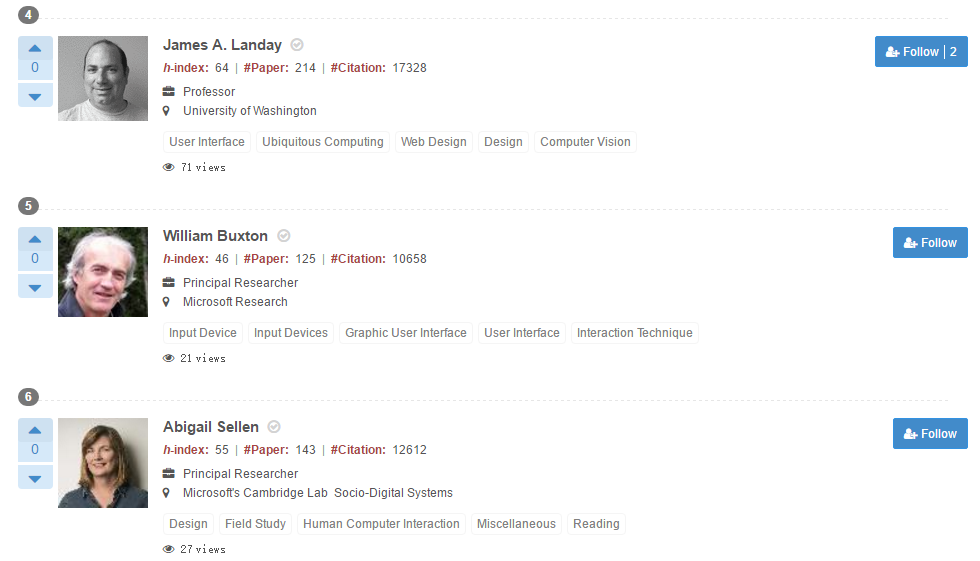The image size is (980, 561).
Task: Open Abigail Sellen's photo thumbnail
Action: point(103,463)
